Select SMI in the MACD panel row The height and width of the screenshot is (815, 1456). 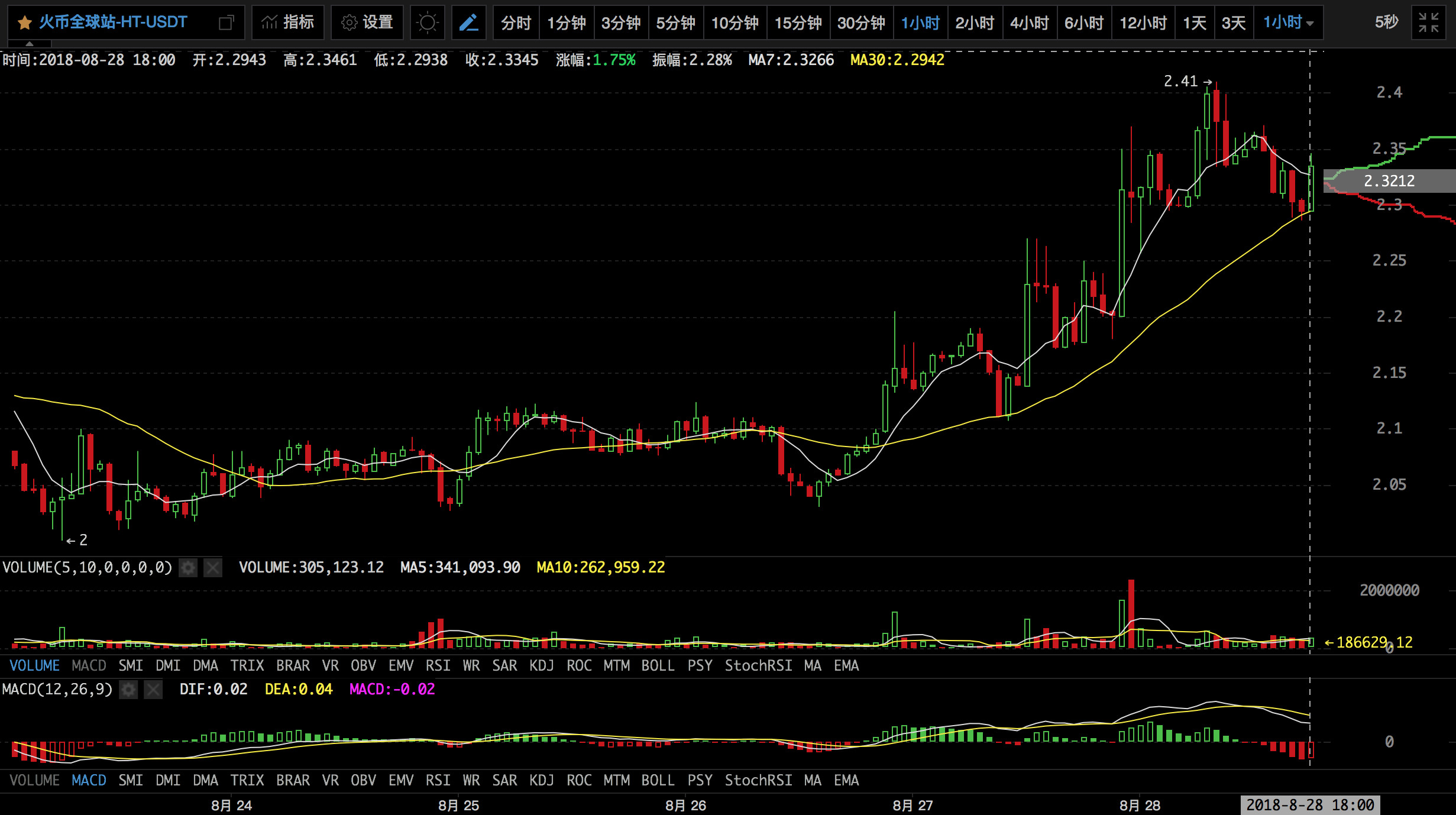click(x=131, y=781)
